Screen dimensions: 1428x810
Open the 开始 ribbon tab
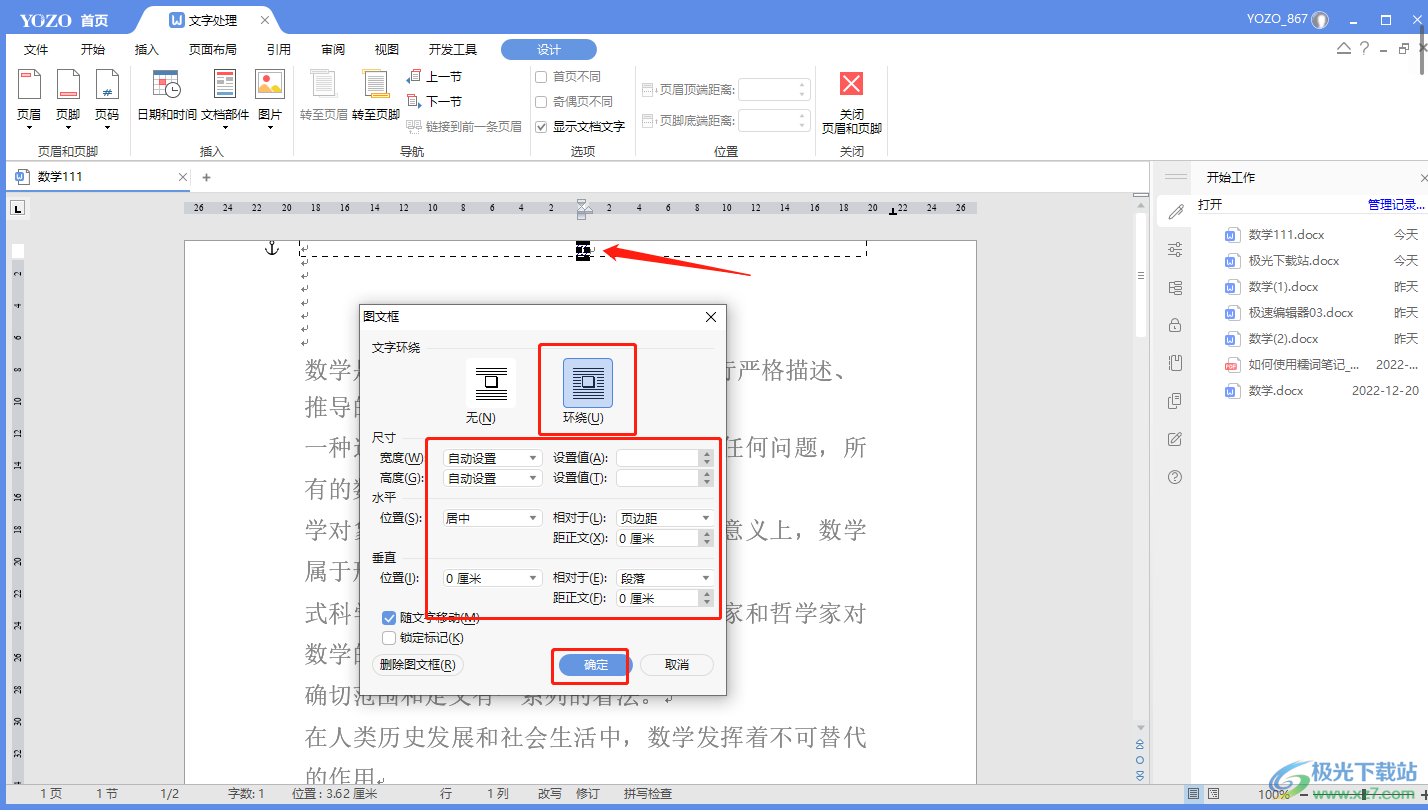click(x=93, y=49)
